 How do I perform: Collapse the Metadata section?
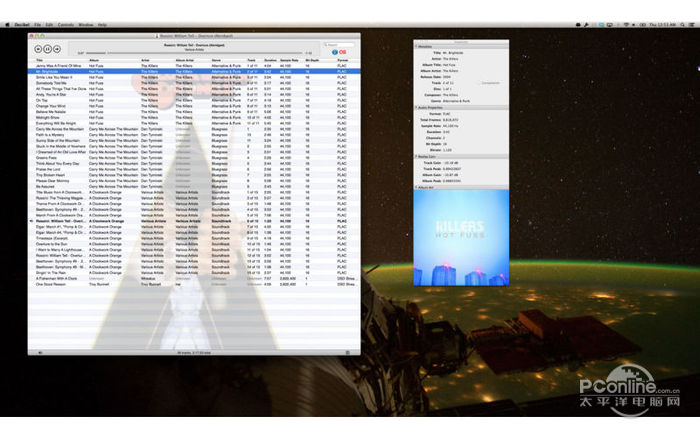[x=416, y=46]
